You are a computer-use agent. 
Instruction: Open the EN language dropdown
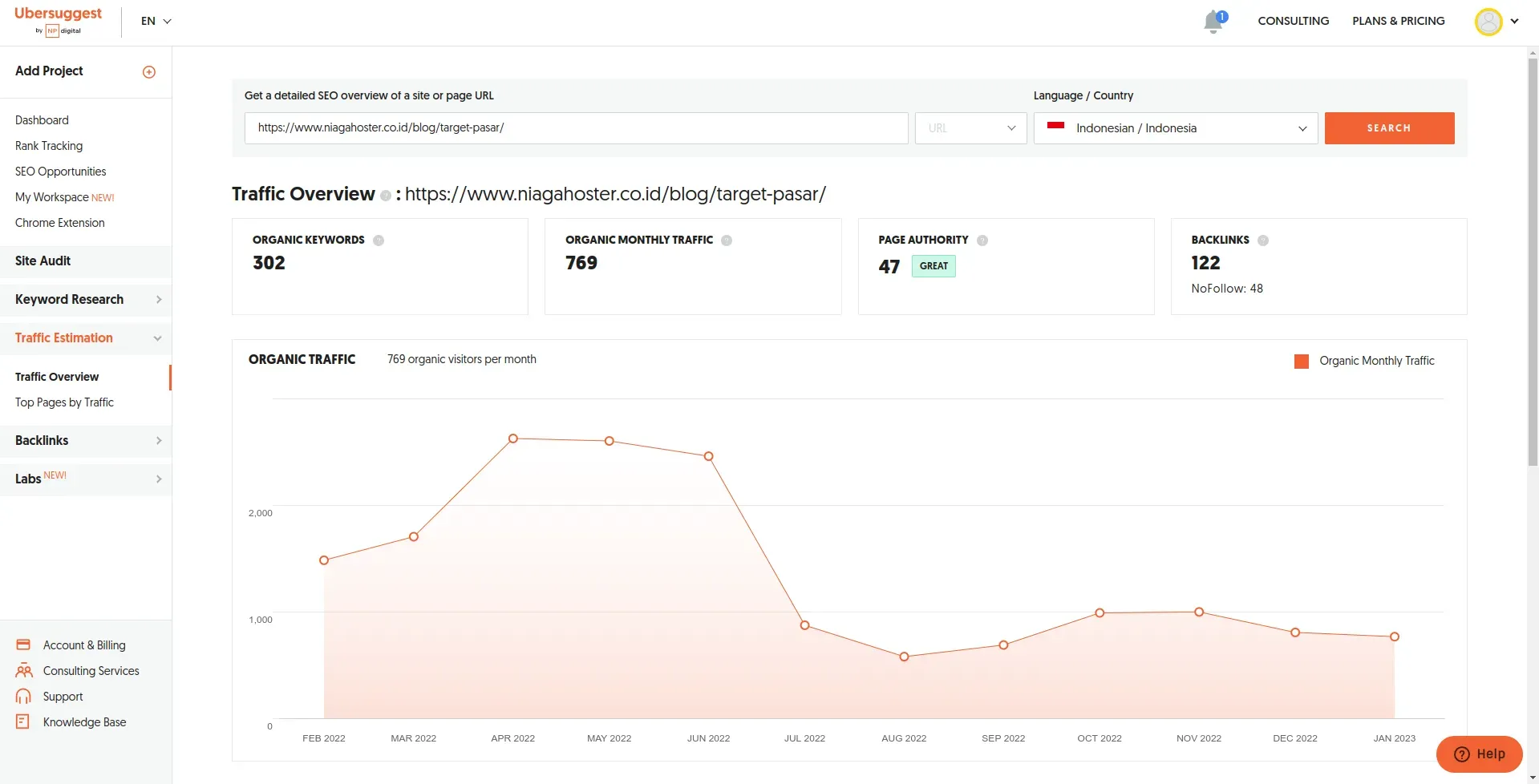point(156,22)
